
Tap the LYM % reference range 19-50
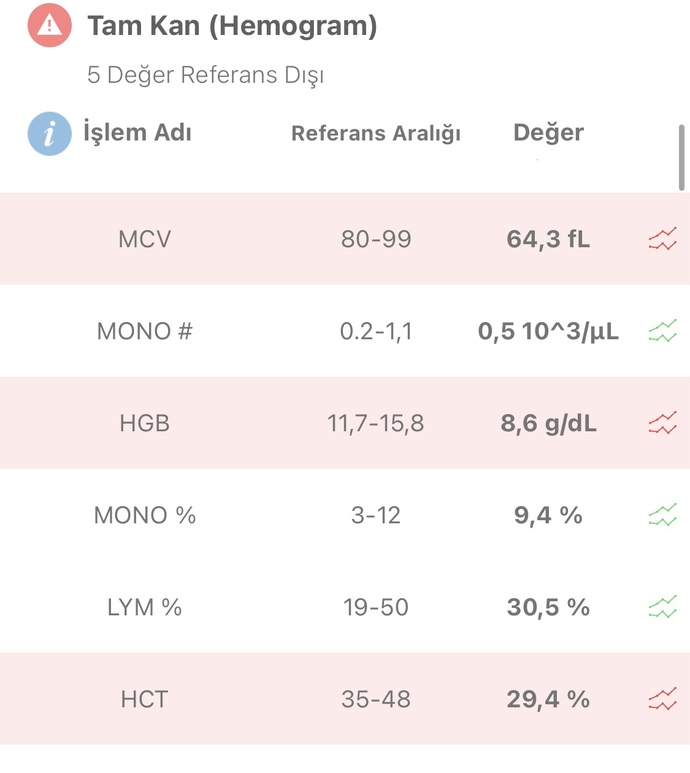(x=376, y=607)
